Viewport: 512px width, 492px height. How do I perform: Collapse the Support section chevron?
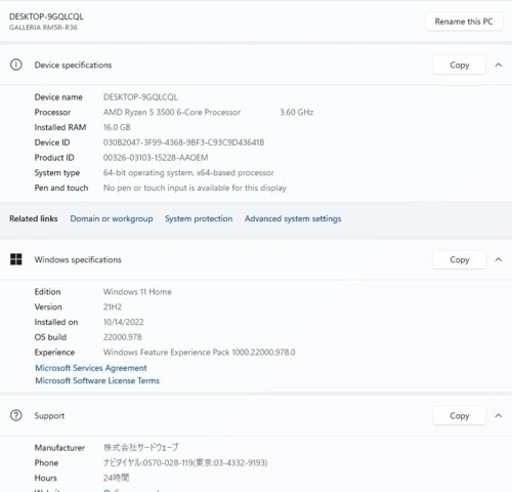(x=498, y=416)
